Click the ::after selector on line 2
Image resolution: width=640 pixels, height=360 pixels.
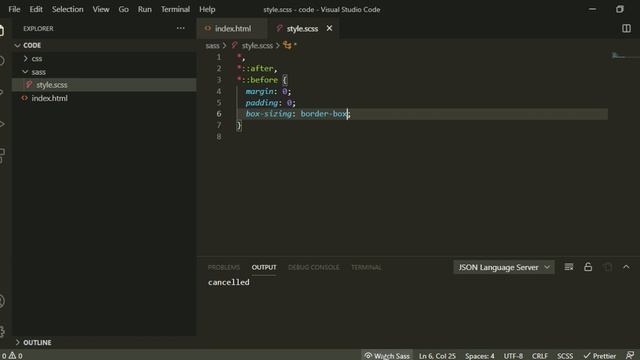pos(258,68)
